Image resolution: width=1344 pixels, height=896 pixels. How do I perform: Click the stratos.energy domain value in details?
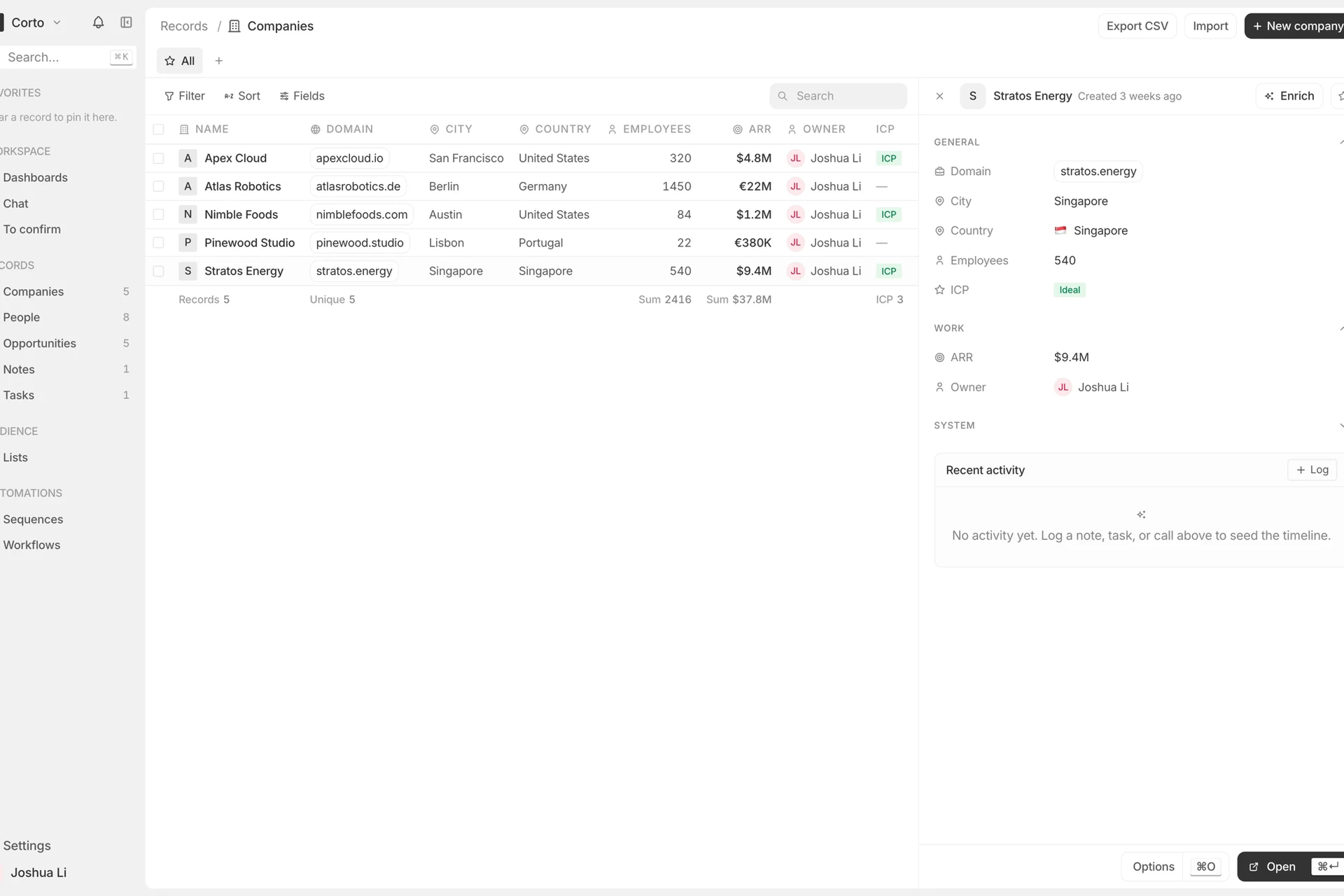pos(1098,171)
